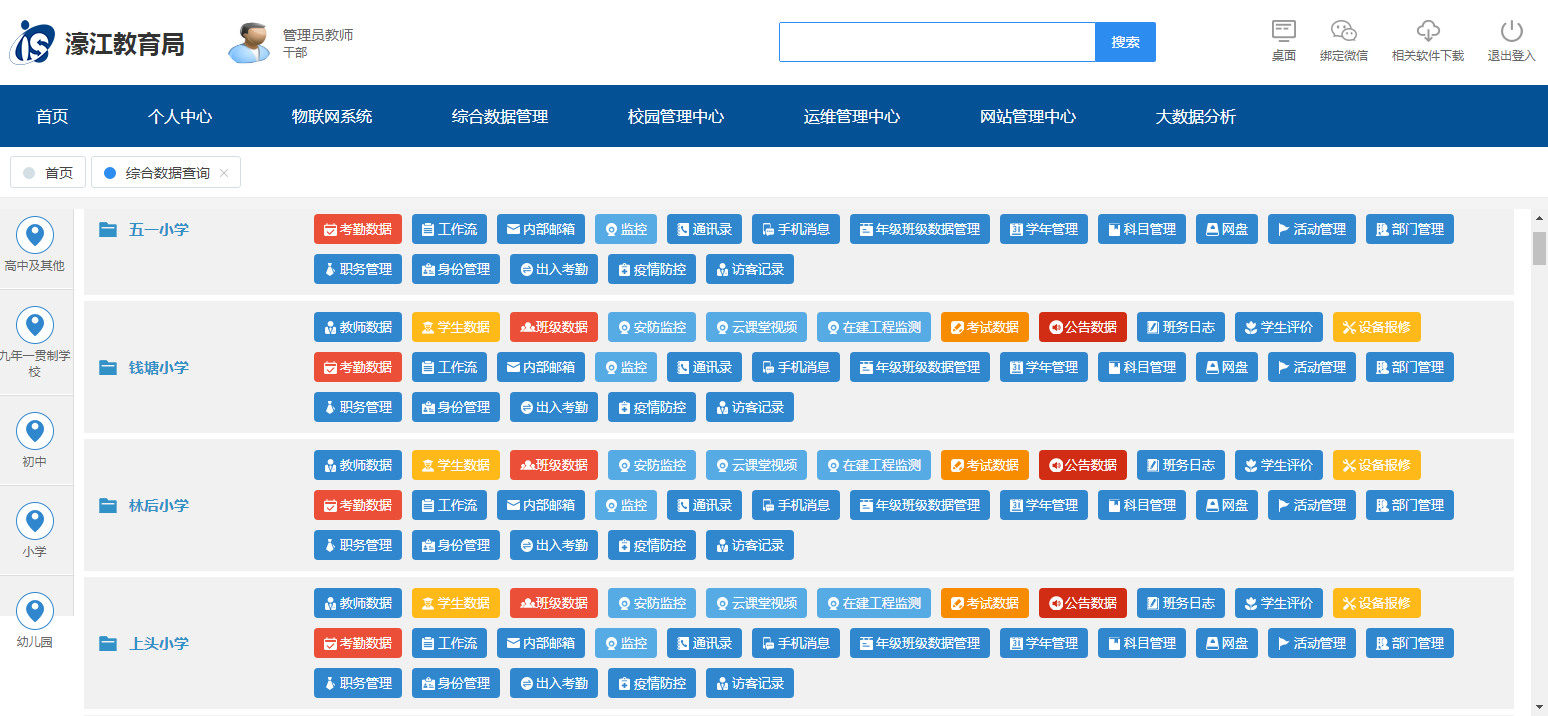This screenshot has width=1548, height=716.
Task: Select 高中及其他 location pin in sidebar
Action: (35, 235)
